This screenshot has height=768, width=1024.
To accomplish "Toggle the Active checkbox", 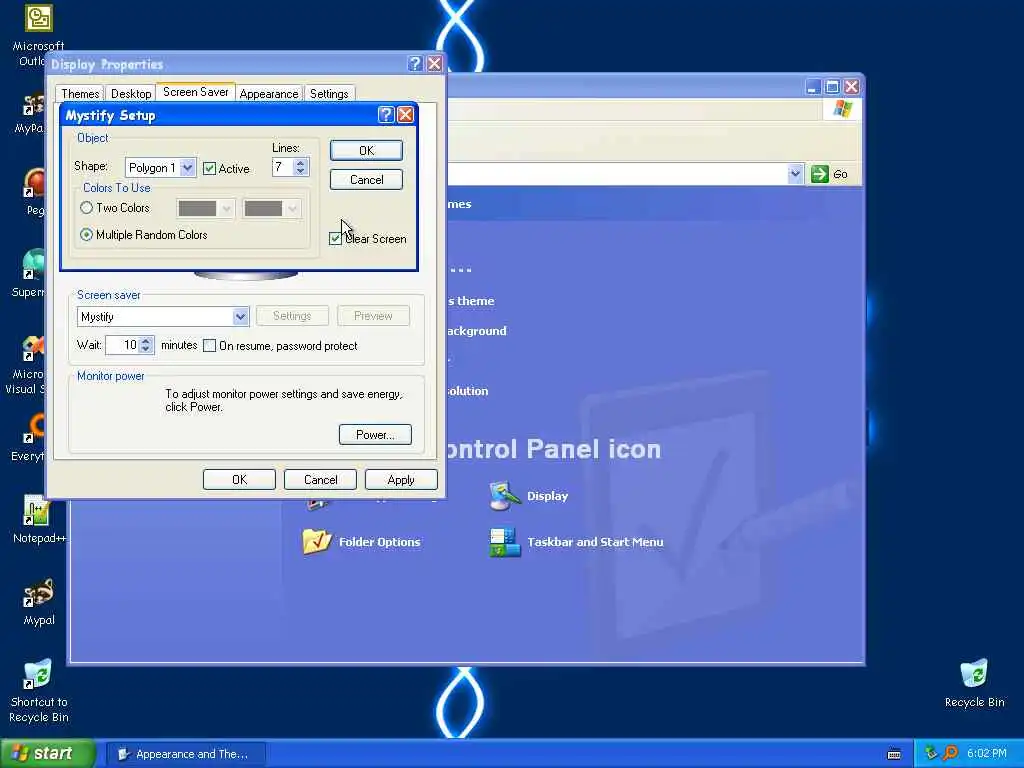I will coord(209,168).
